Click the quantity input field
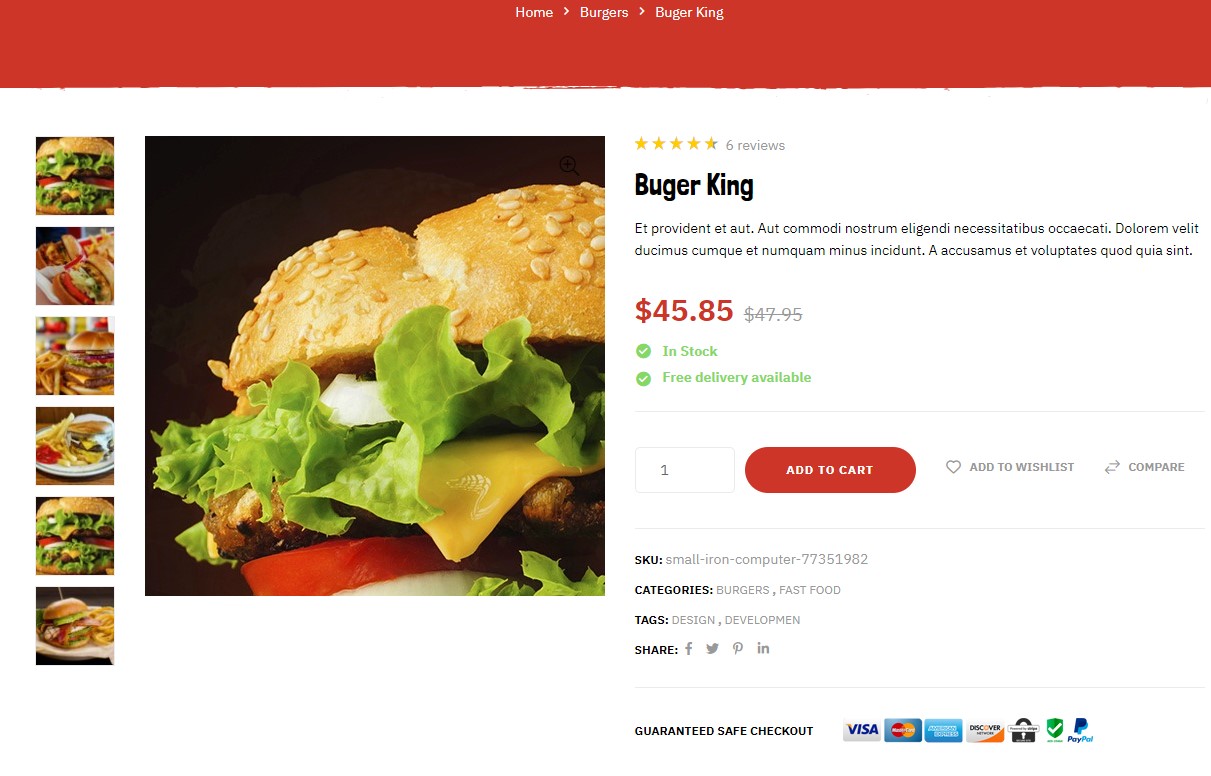1211x776 pixels. point(685,470)
